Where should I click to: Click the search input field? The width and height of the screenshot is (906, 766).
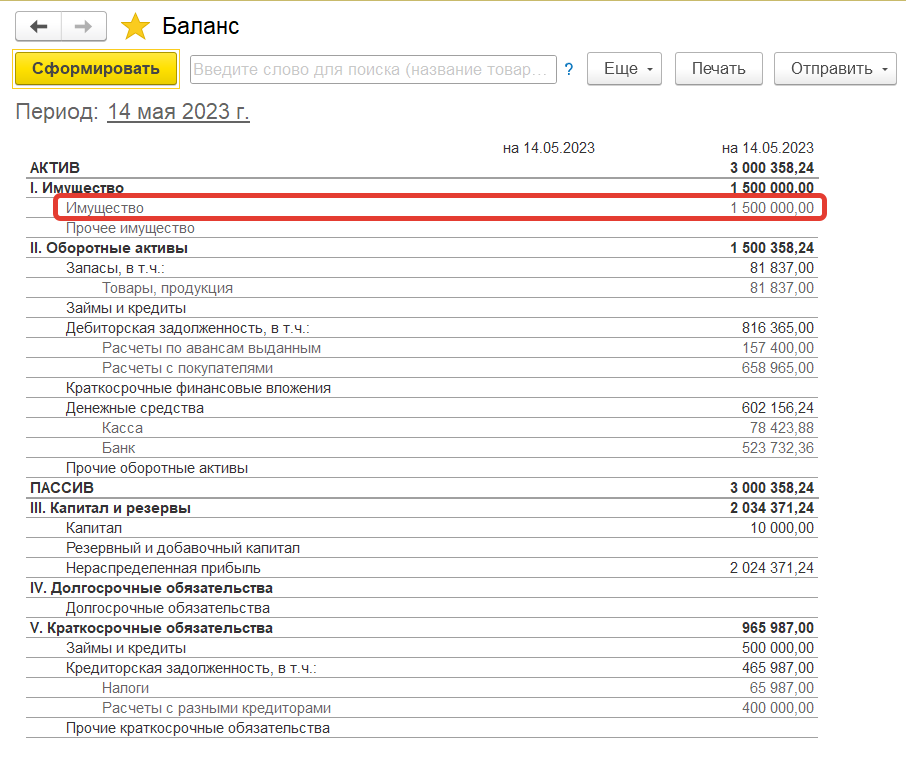coord(372,69)
